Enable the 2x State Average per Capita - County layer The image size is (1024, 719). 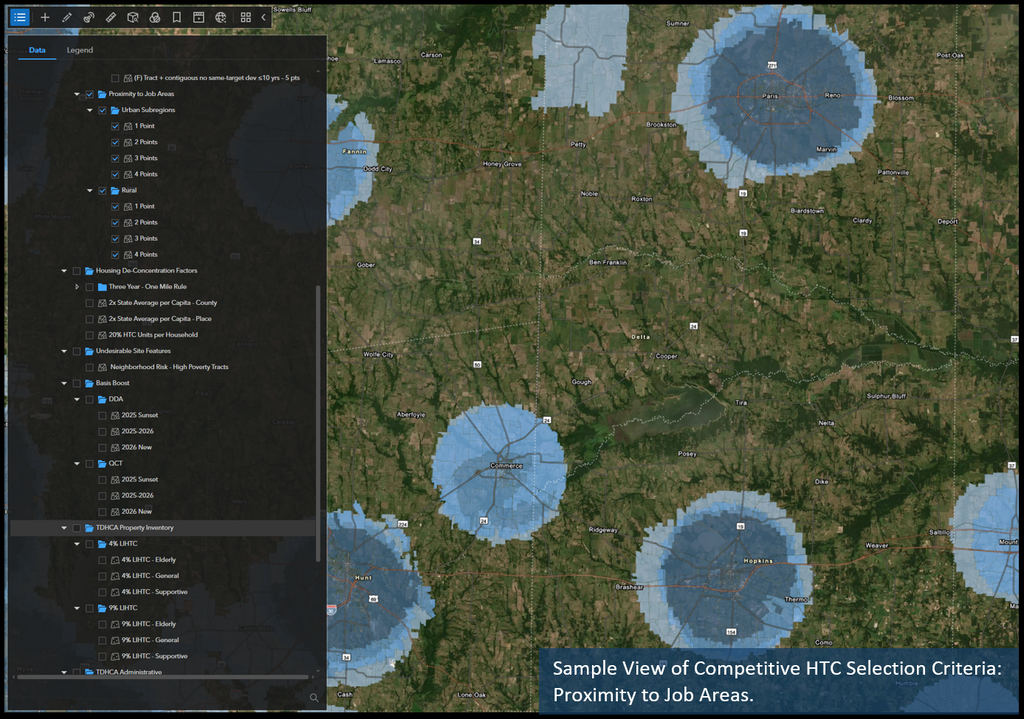[88, 303]
